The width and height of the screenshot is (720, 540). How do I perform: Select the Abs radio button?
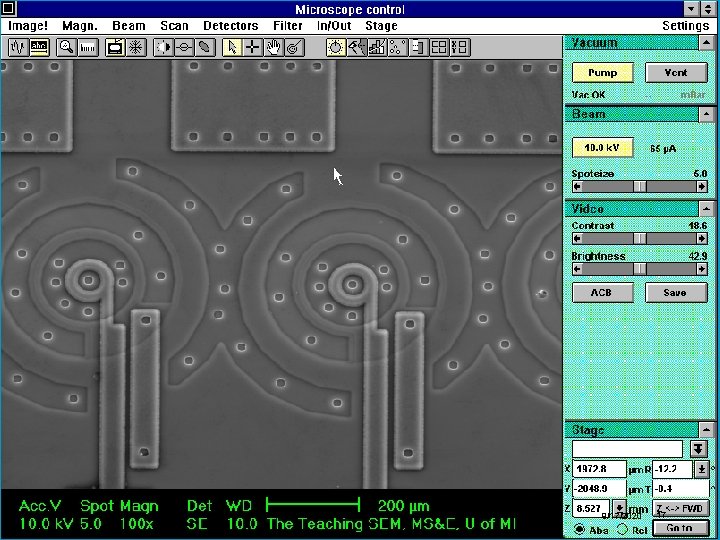580,529
